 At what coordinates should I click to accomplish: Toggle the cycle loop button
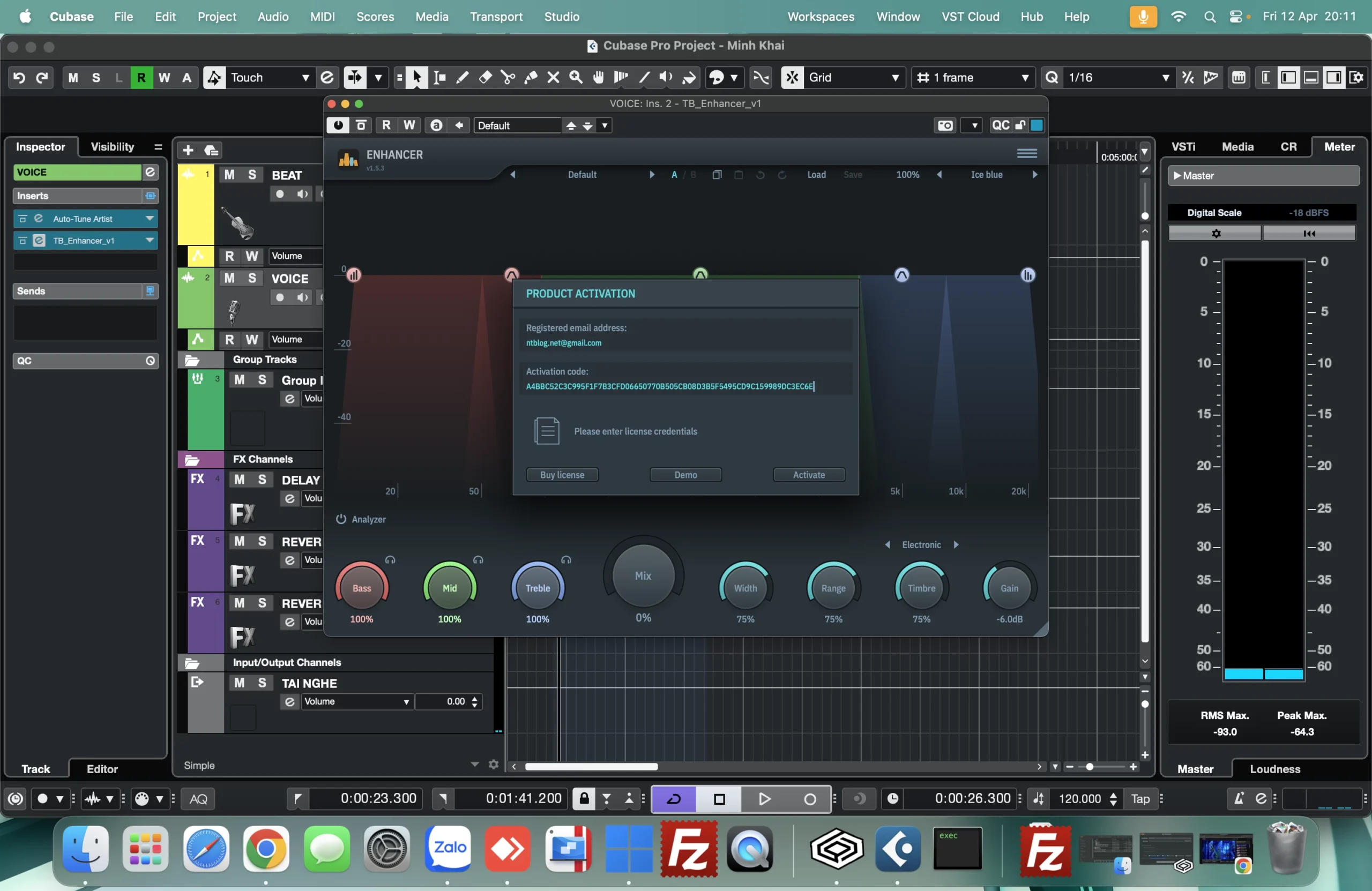point(674,799)
